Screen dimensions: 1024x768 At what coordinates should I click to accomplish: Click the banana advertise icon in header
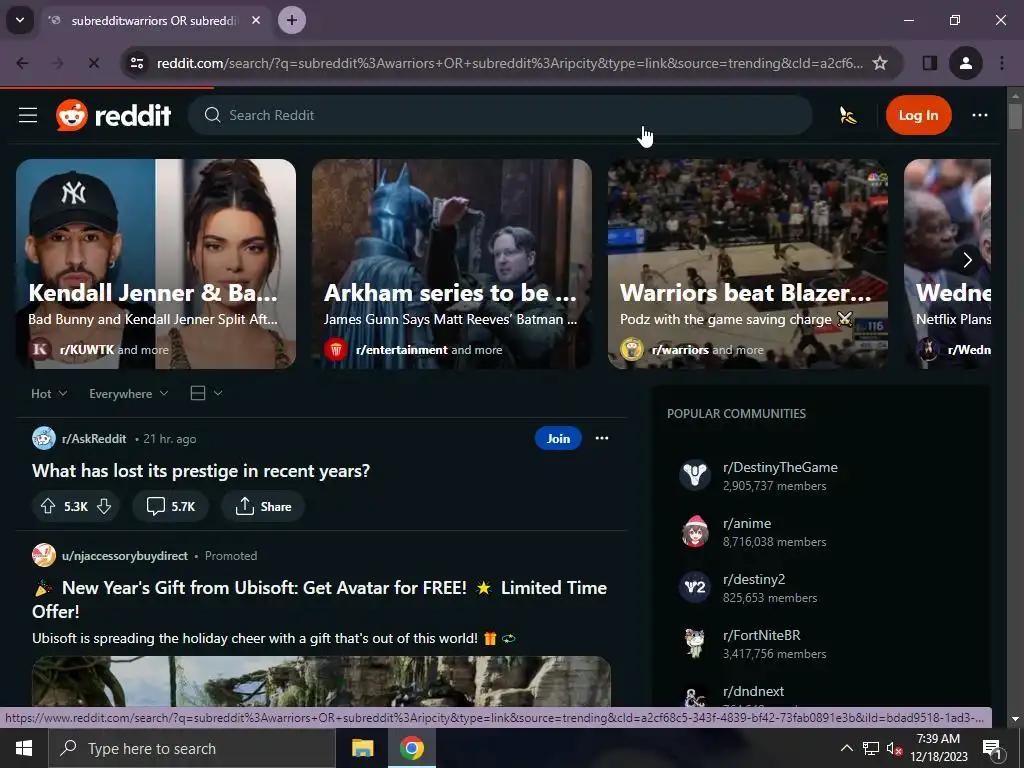[x=847, y=116]
